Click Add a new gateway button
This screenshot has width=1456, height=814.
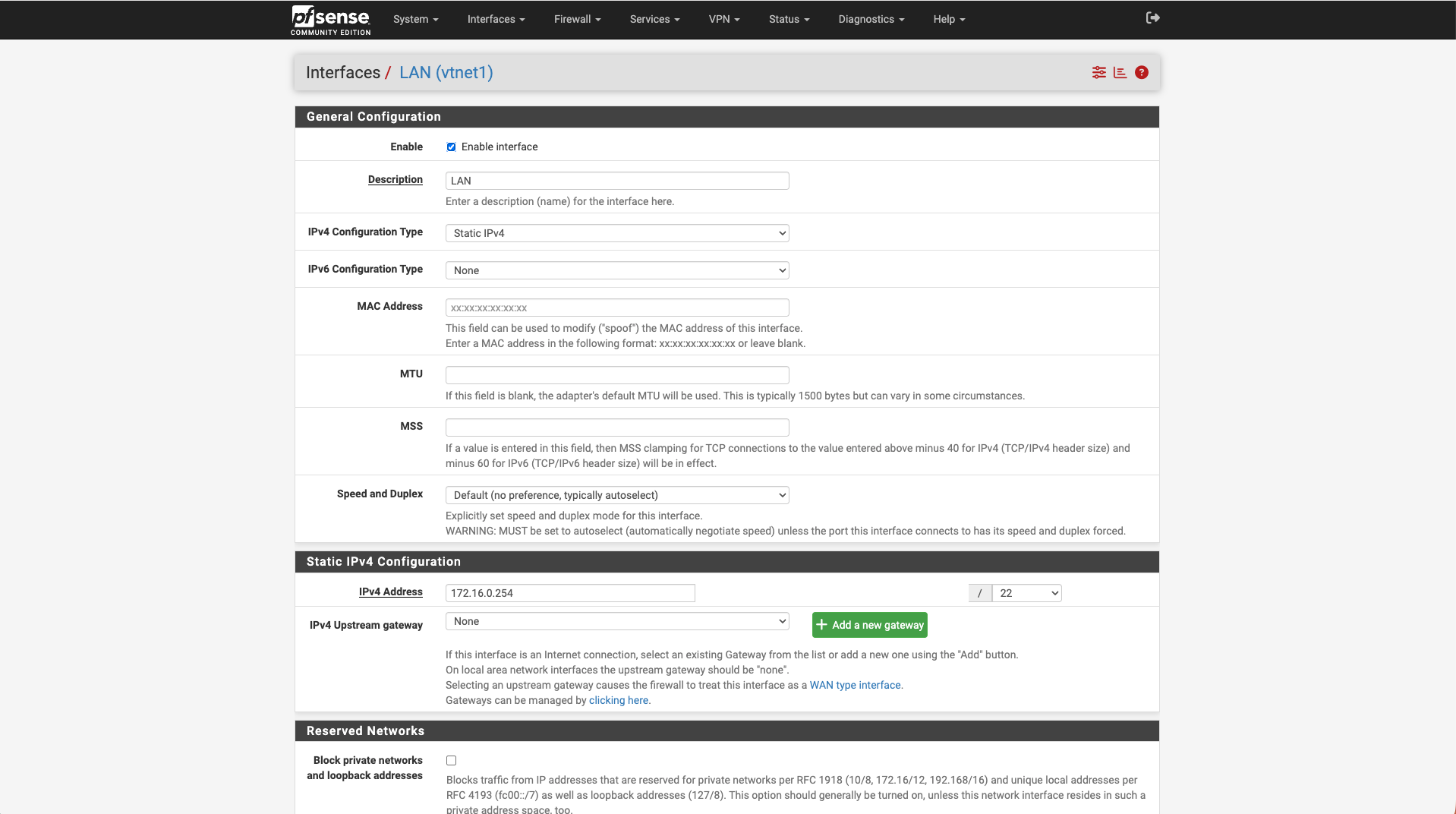[869, 625]
